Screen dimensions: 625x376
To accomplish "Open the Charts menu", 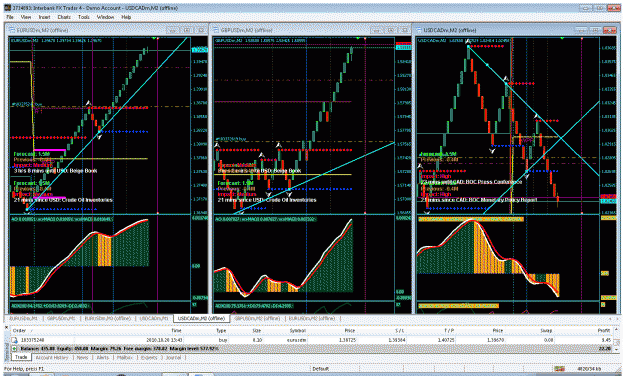I will tap(64, 17).
